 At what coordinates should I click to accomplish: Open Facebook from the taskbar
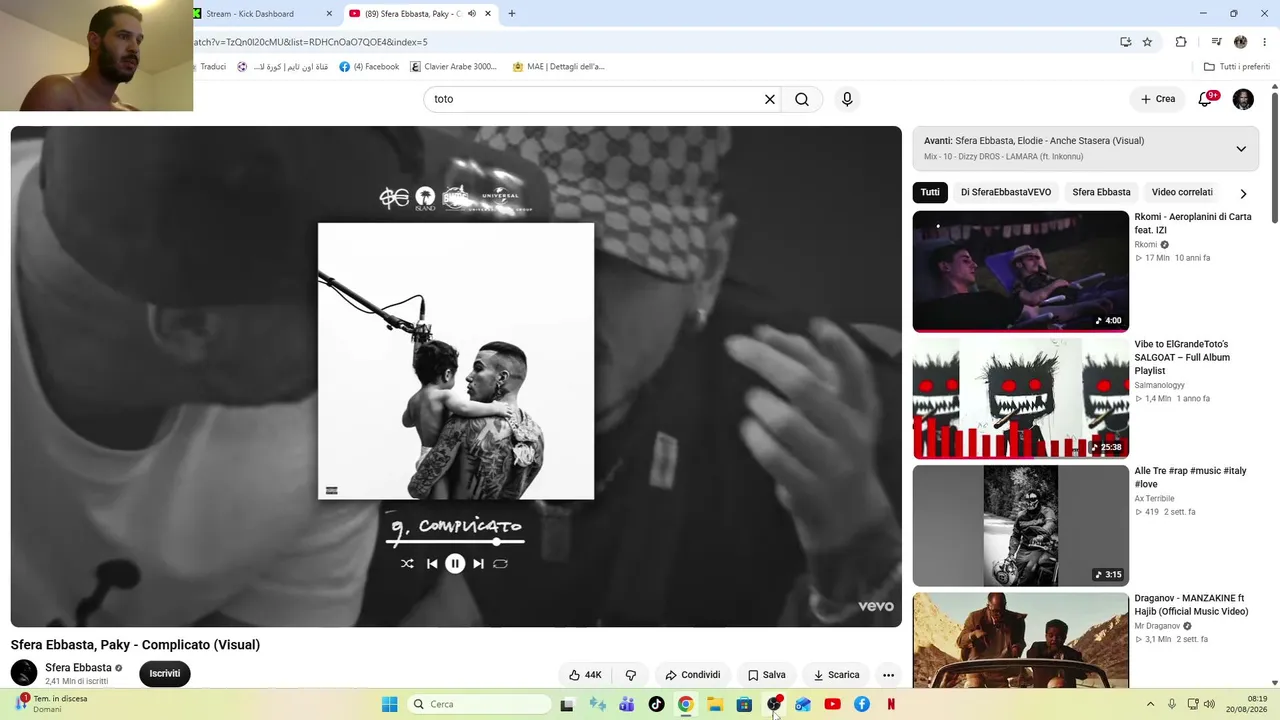pos(862,704)
